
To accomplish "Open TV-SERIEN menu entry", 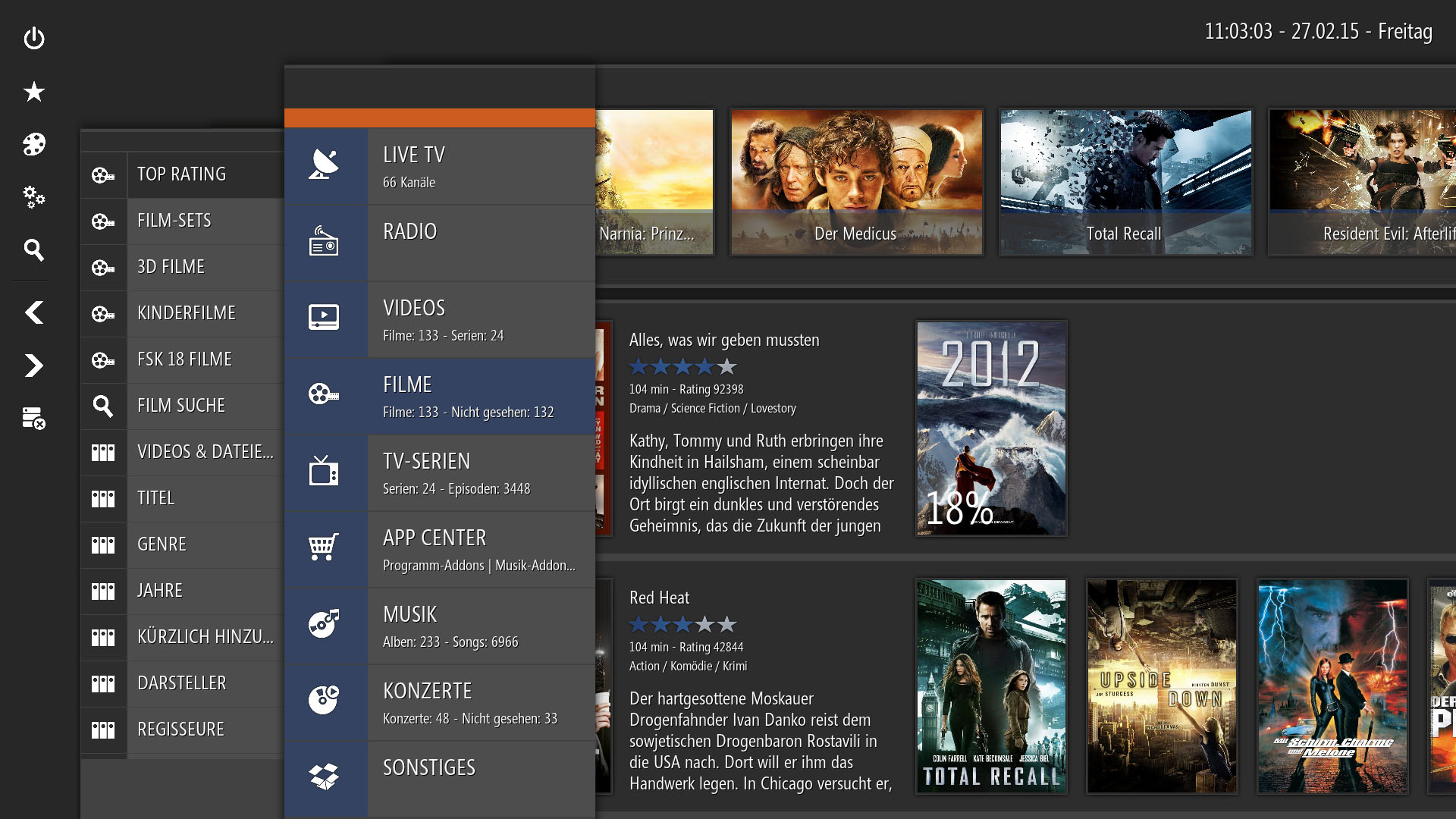I will pos(440,472).
